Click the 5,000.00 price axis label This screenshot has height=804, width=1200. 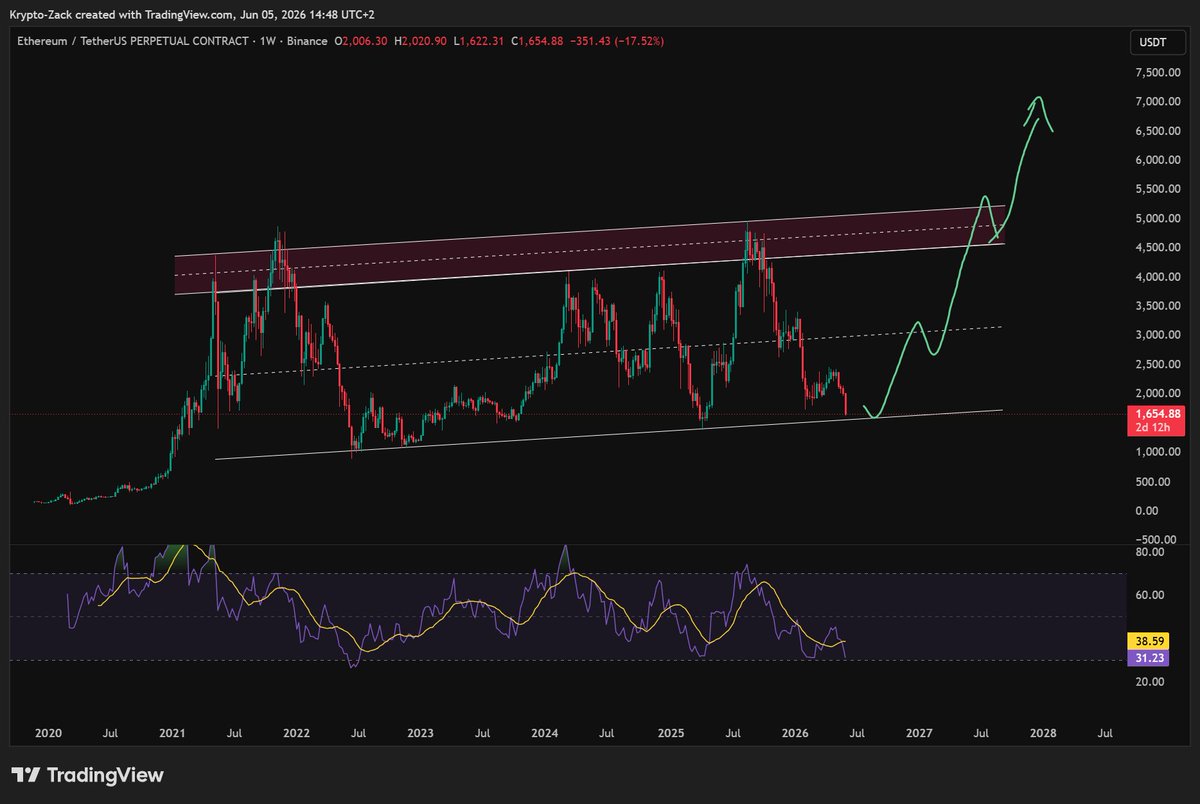[x=1158, y=218]
